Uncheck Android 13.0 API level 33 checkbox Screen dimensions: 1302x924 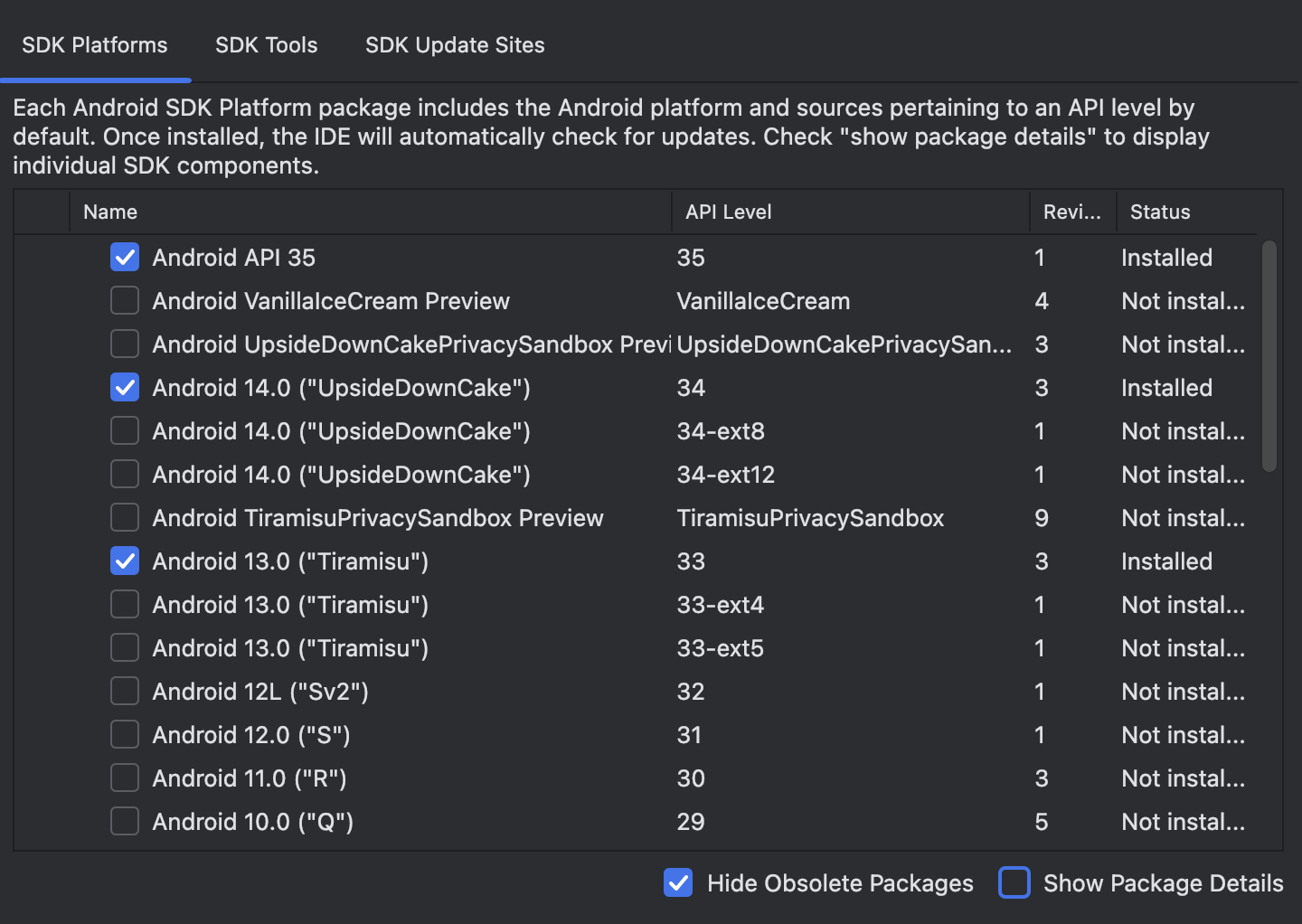click(x=125, y=561)
